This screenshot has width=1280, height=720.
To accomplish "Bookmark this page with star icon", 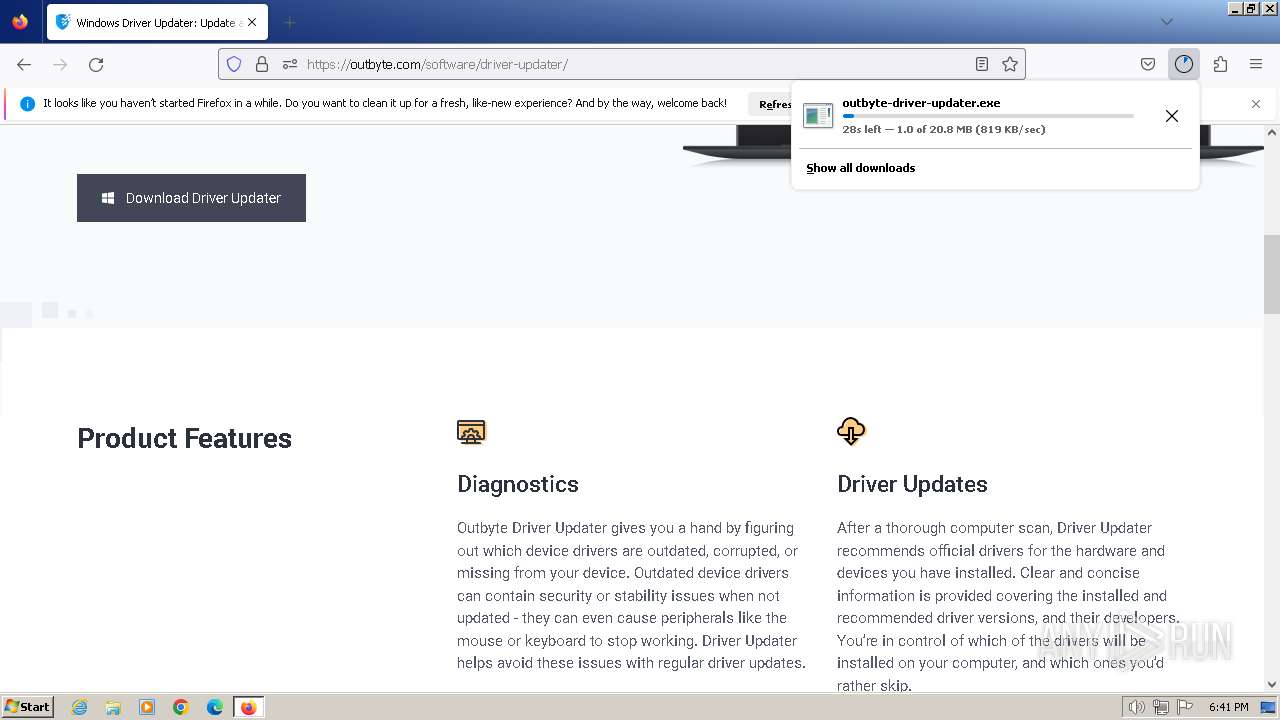I will coord(1010,64).
